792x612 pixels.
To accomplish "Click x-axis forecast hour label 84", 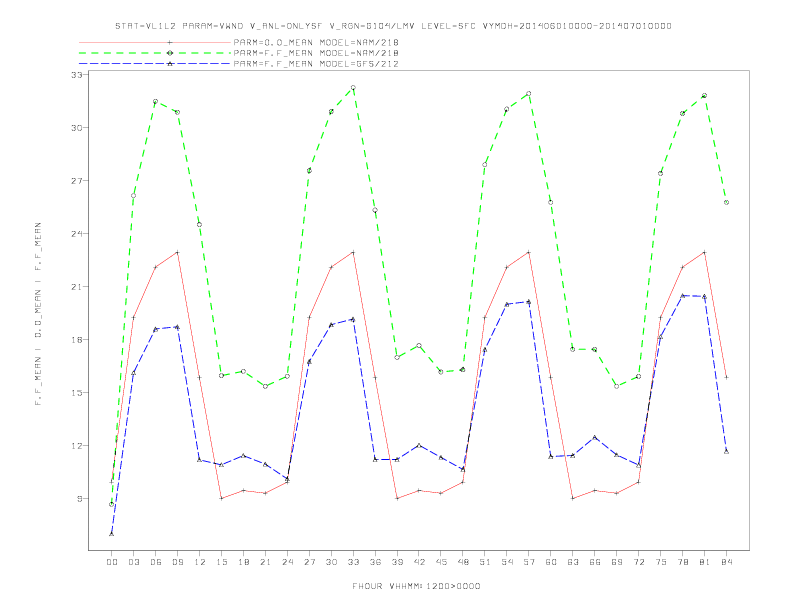I will pyautogui.click(x=726, y=562).
